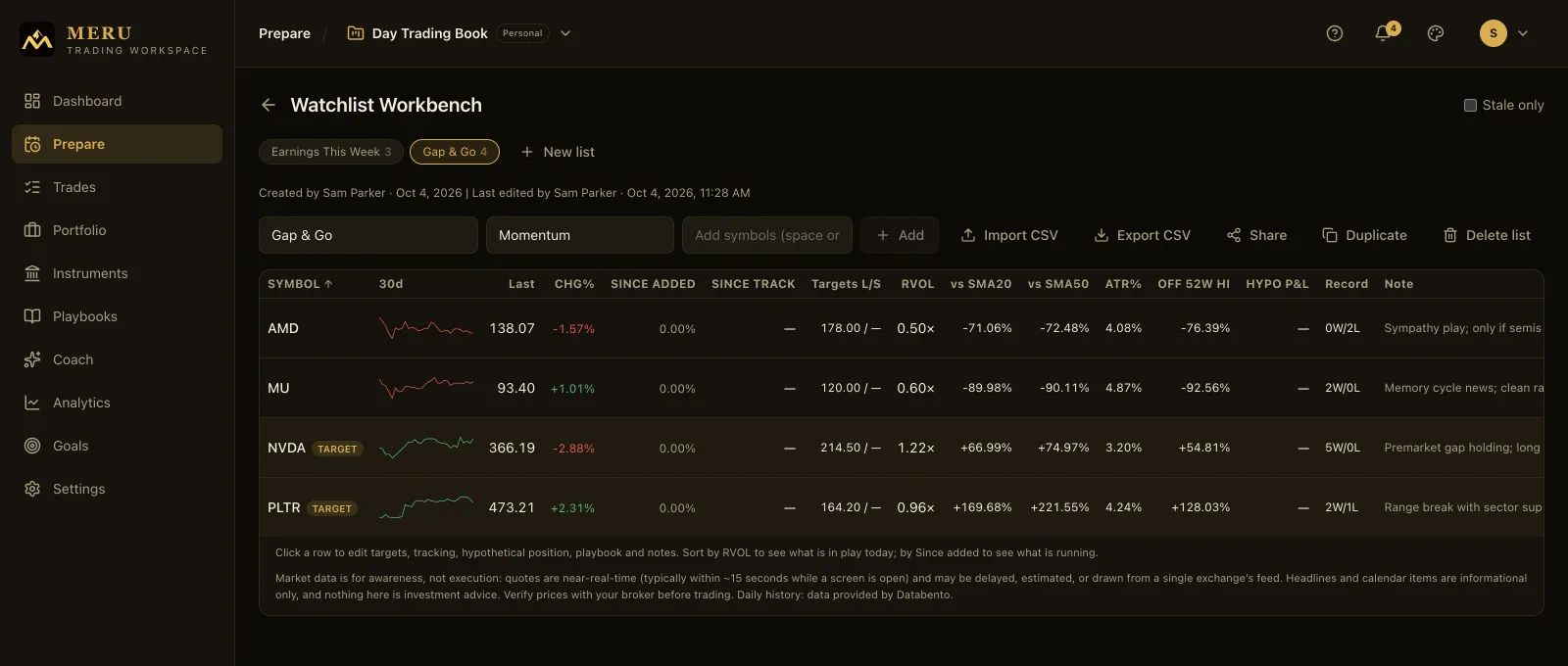Create a New list
Screen dimensions: 1568x666
pos(558,152)
